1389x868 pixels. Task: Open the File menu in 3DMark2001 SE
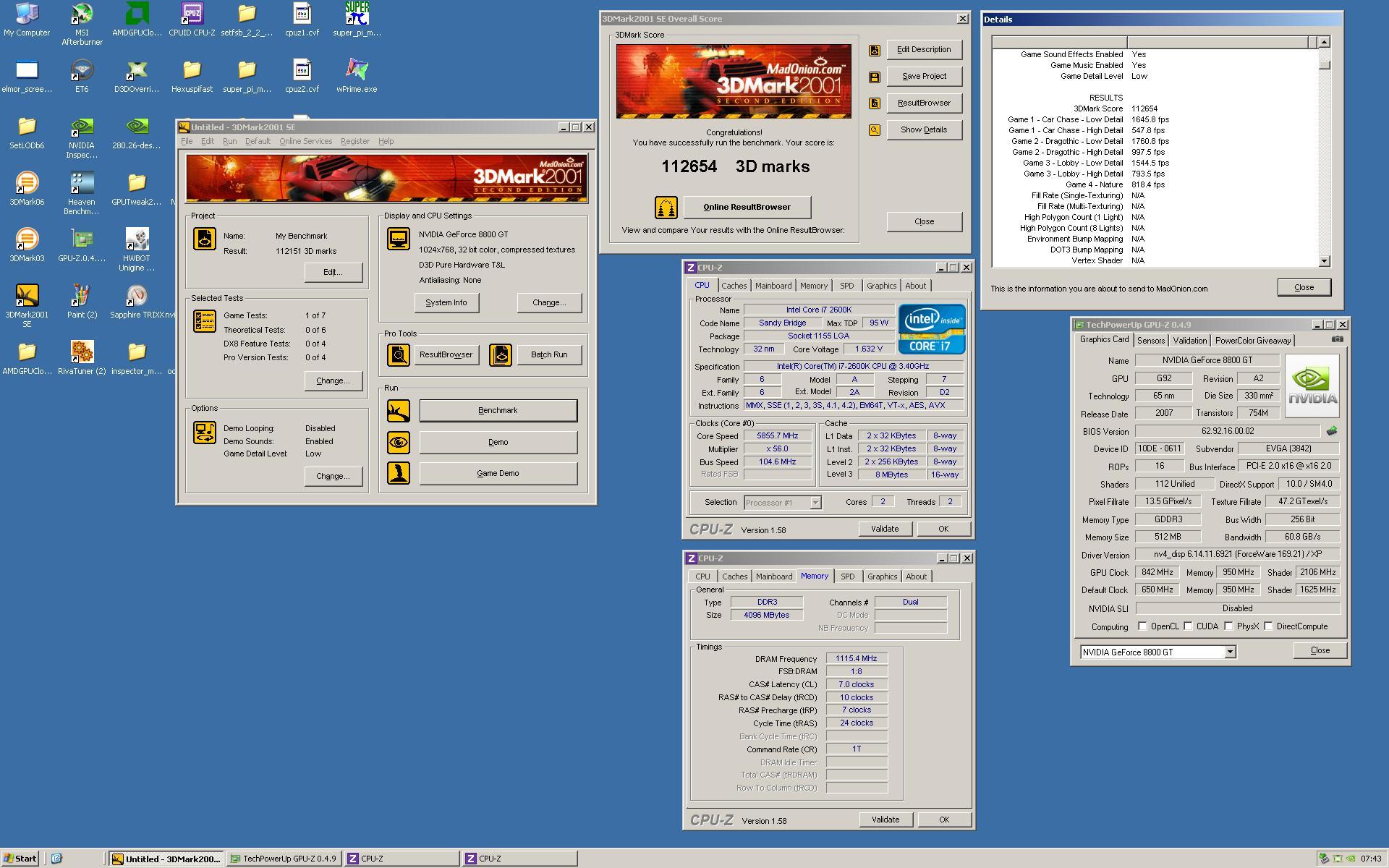[x=187, y=141]
